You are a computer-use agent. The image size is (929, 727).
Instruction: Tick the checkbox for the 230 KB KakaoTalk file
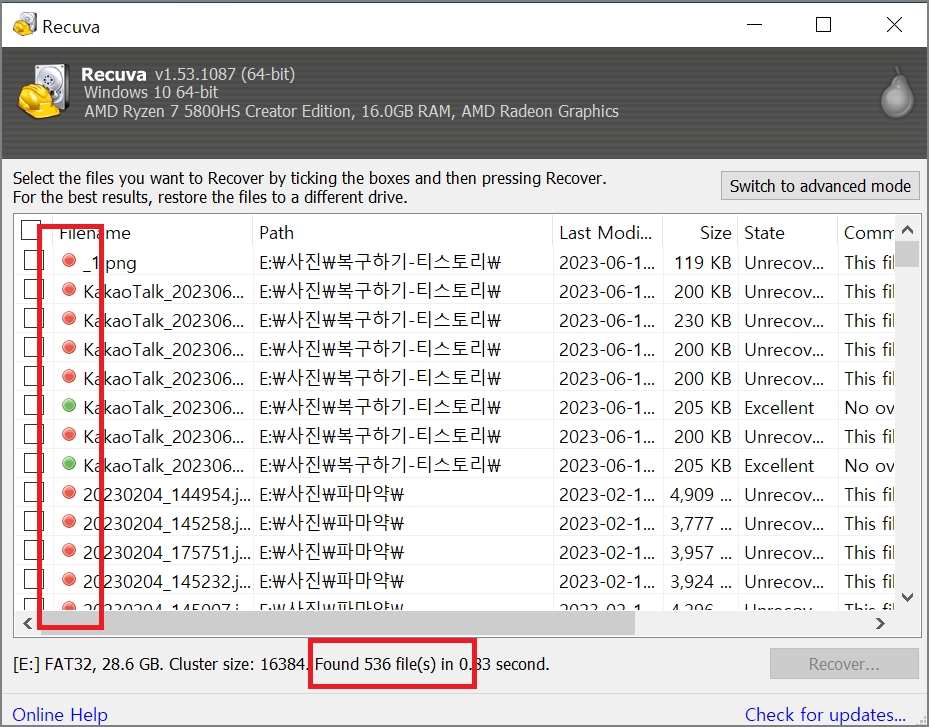(x=34, y=318)
